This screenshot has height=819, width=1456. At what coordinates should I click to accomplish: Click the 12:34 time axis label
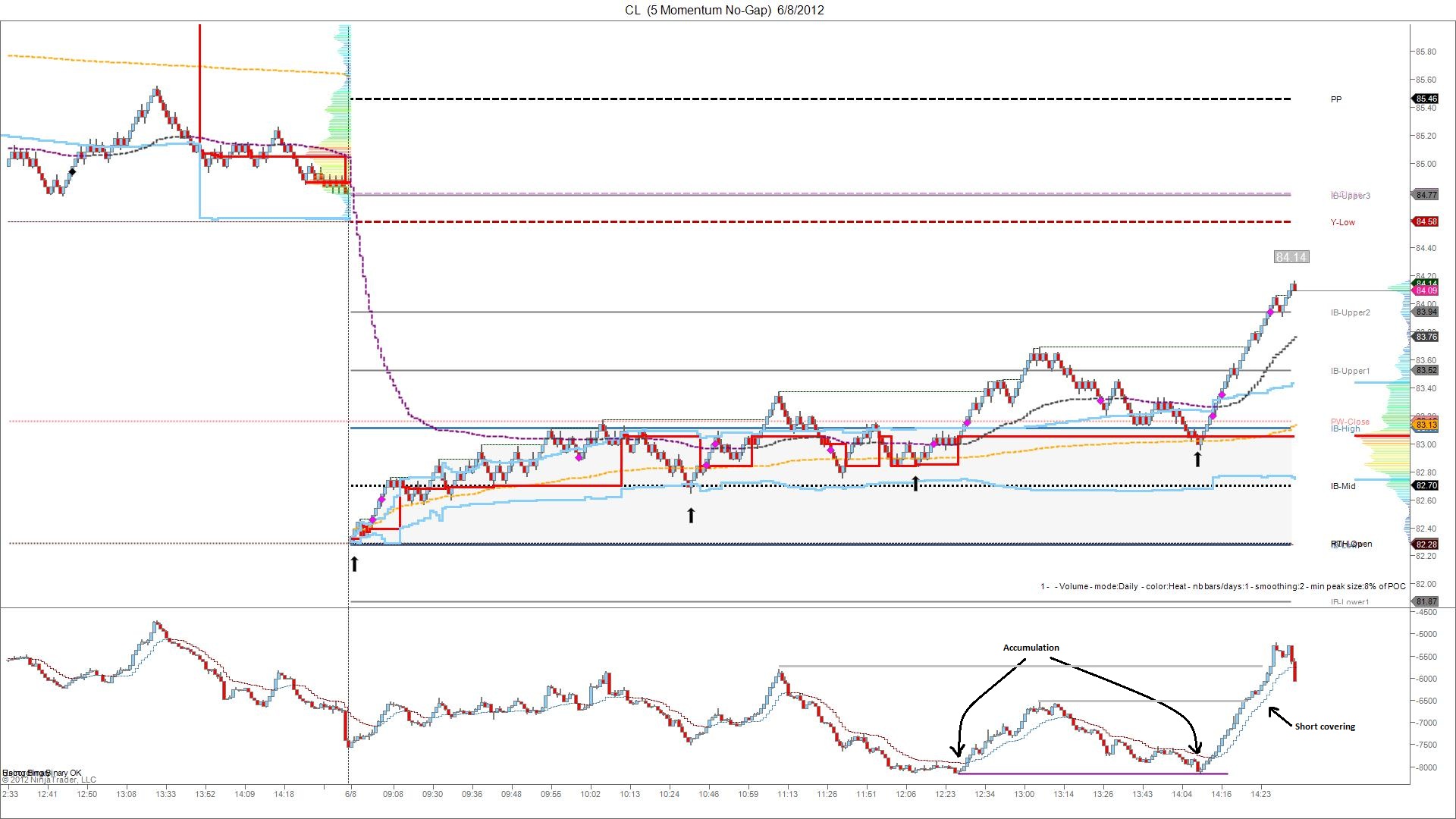[x=984, y=794]
